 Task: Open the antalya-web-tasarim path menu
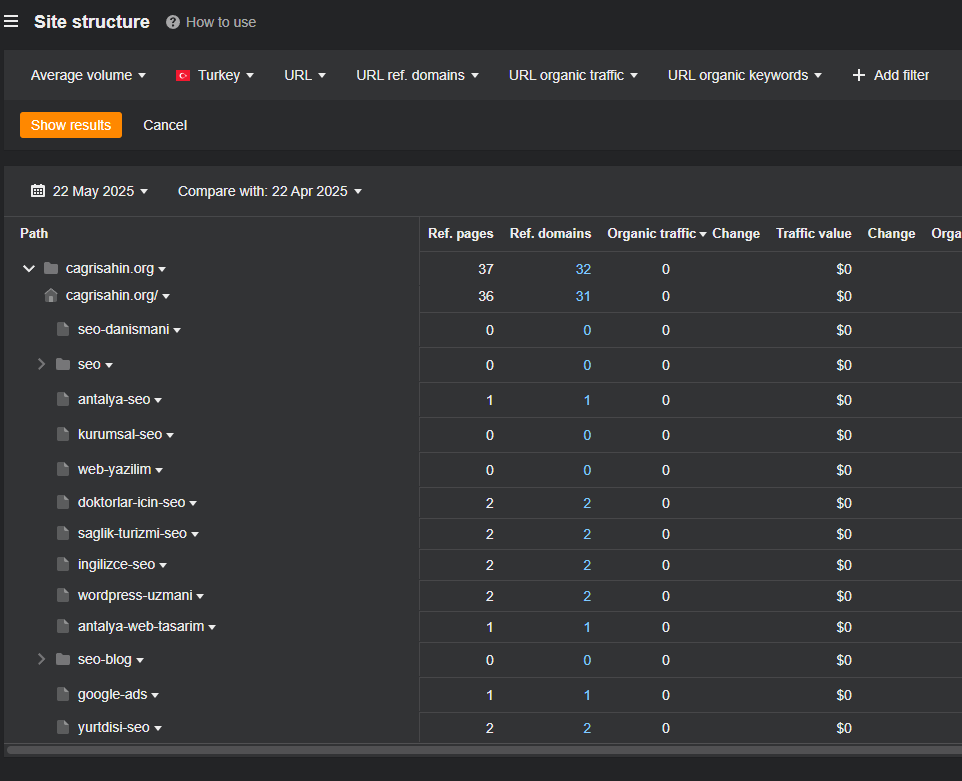point(212,627)
